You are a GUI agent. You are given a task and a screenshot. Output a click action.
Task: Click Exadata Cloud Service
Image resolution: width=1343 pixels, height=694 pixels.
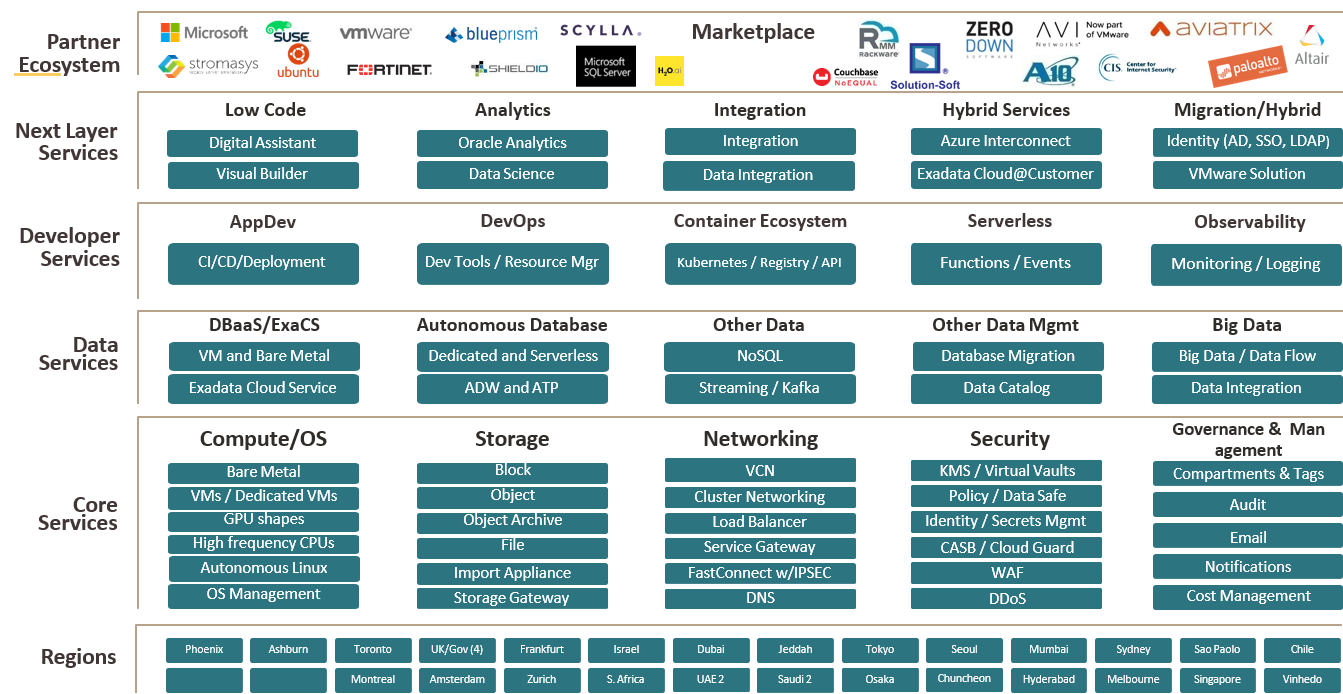(x=263, y=388)
